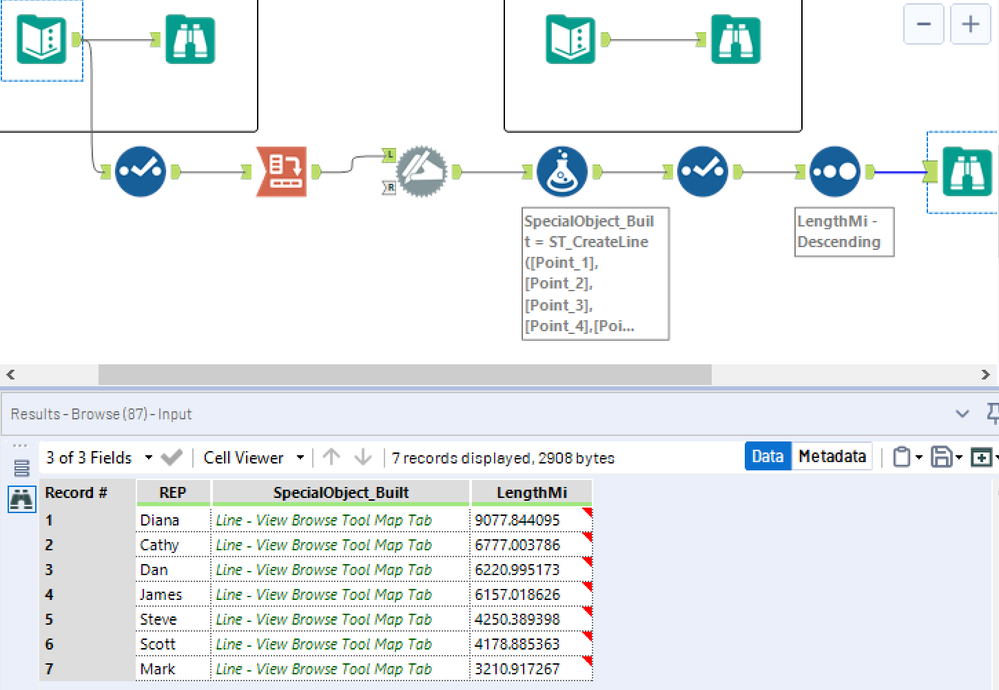Click the messages list icon in Results sidebar
The width and height of the screenshot is (999, 690).
21,468
